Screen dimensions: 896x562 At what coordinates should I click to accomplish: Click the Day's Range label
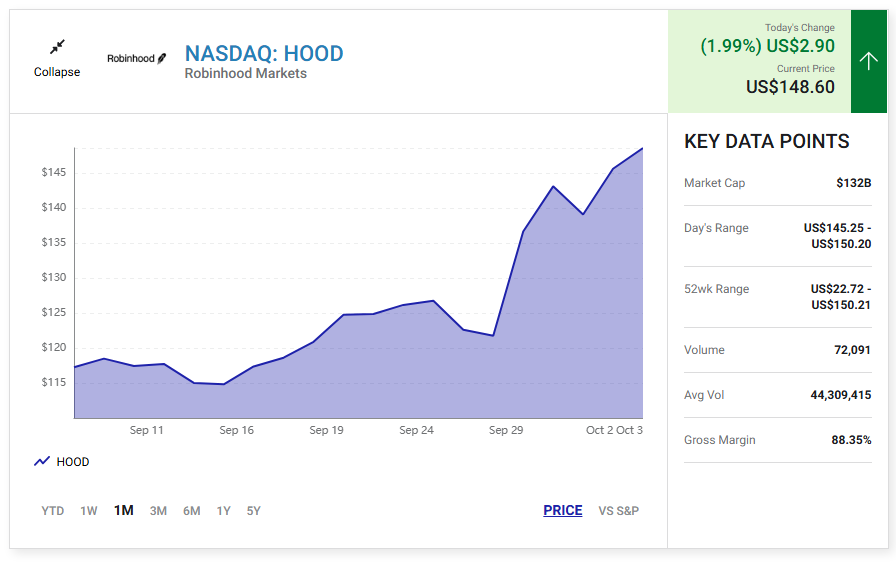click(x=716, y=228)
